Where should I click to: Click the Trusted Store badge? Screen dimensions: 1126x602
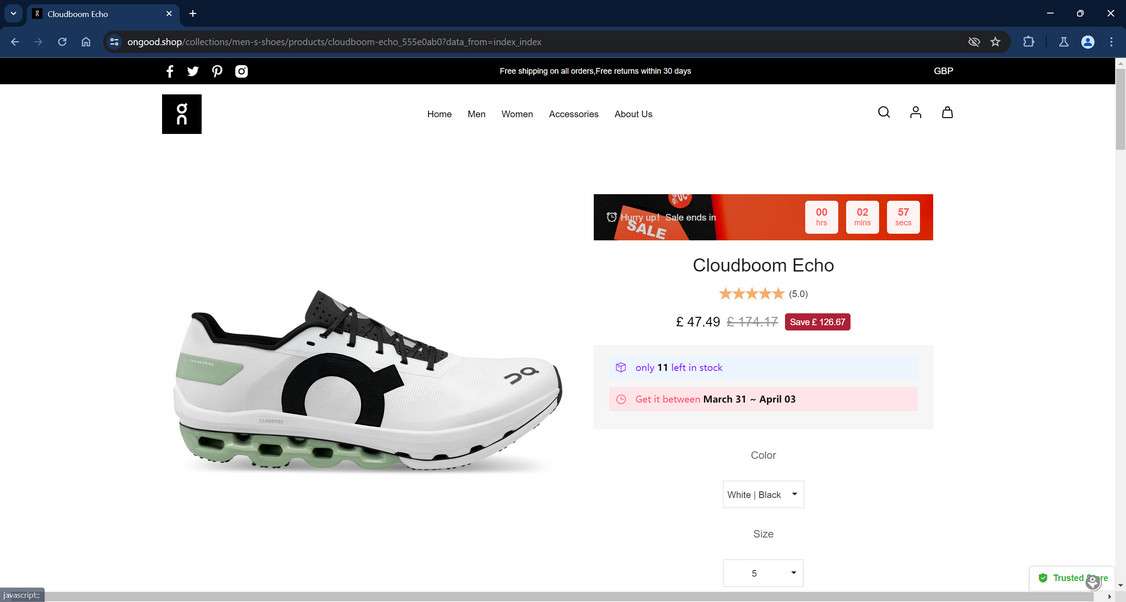(1072, 578)
